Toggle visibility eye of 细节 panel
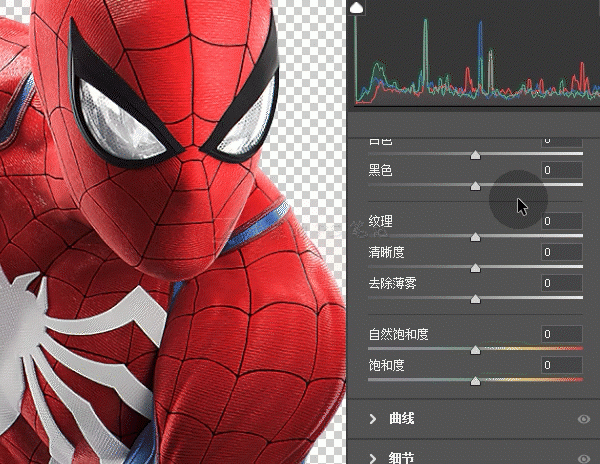The height and width of the screenshot is (464, 600). (584, 459)
